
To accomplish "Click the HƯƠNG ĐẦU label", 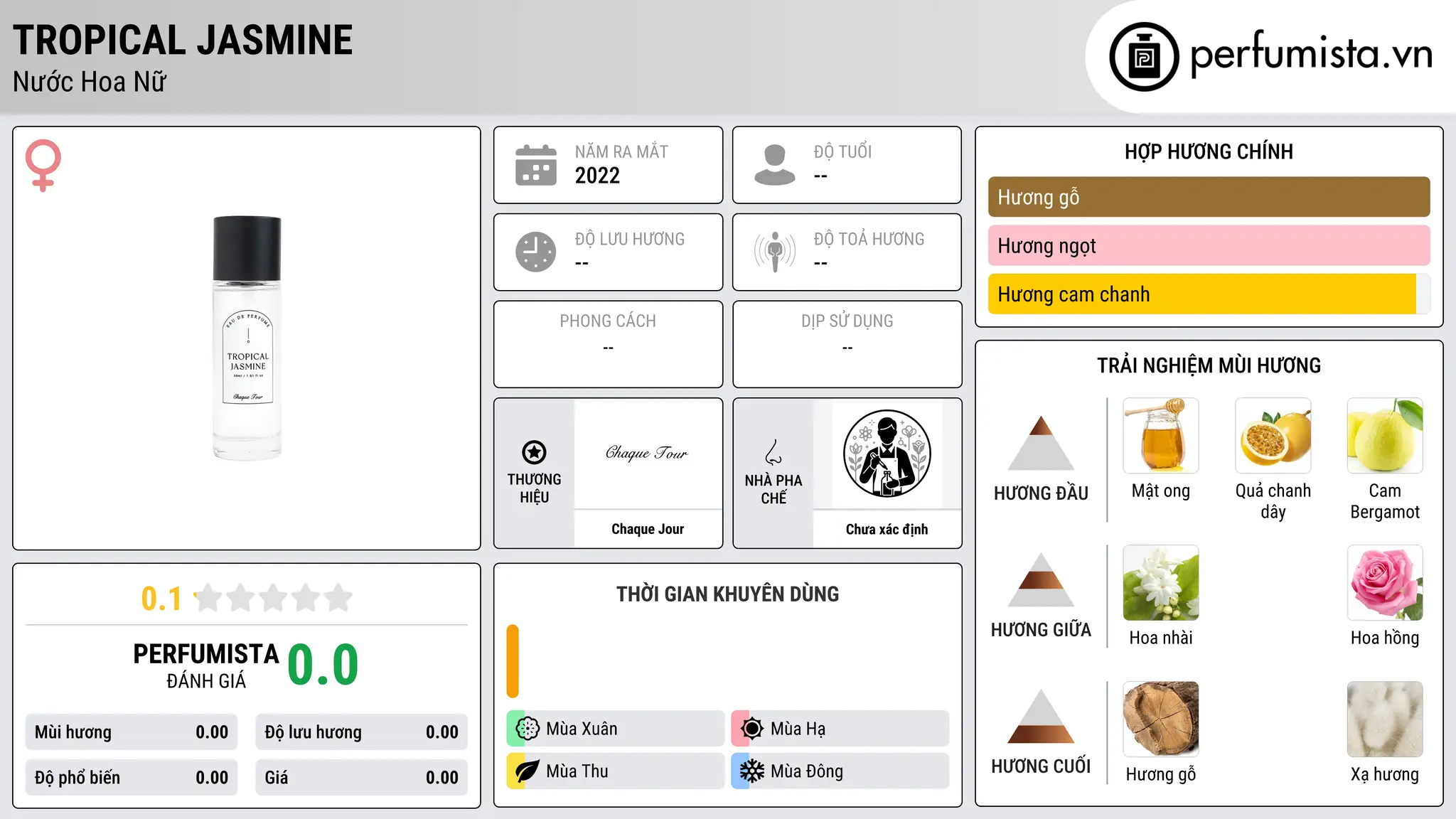I will tap(1041, 493).
